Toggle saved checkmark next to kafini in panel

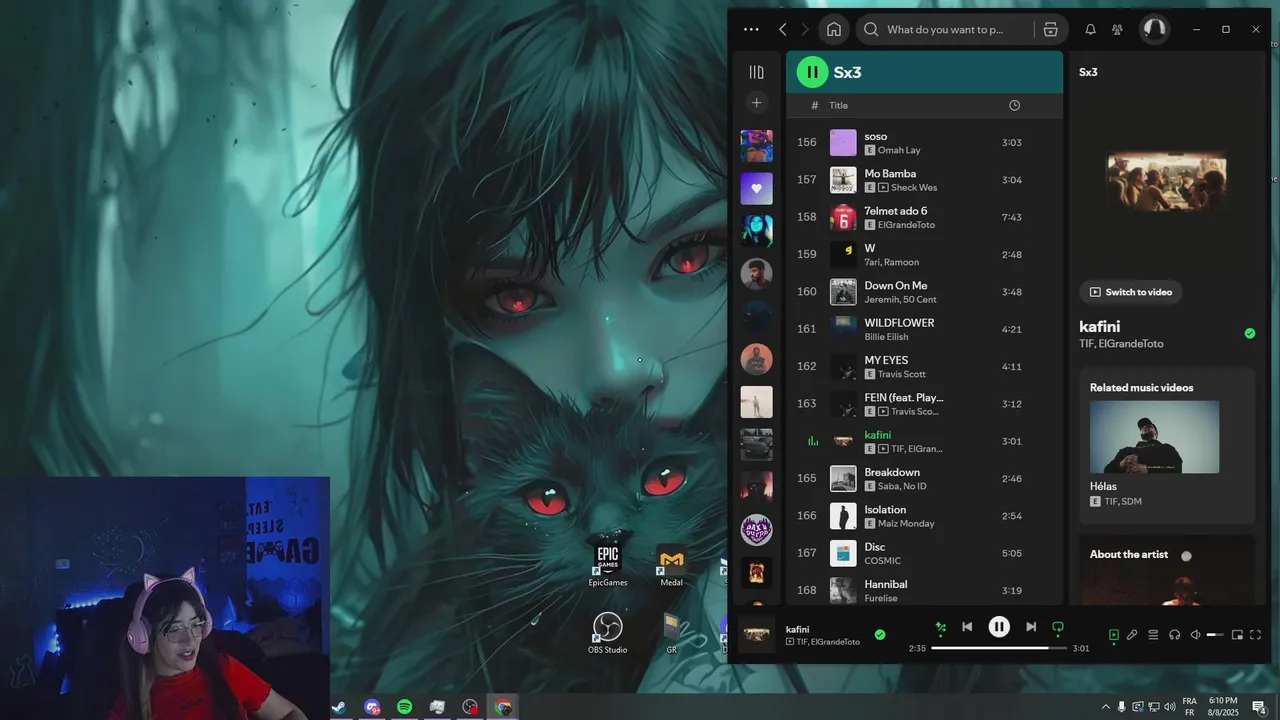(x=1249, y=333)
